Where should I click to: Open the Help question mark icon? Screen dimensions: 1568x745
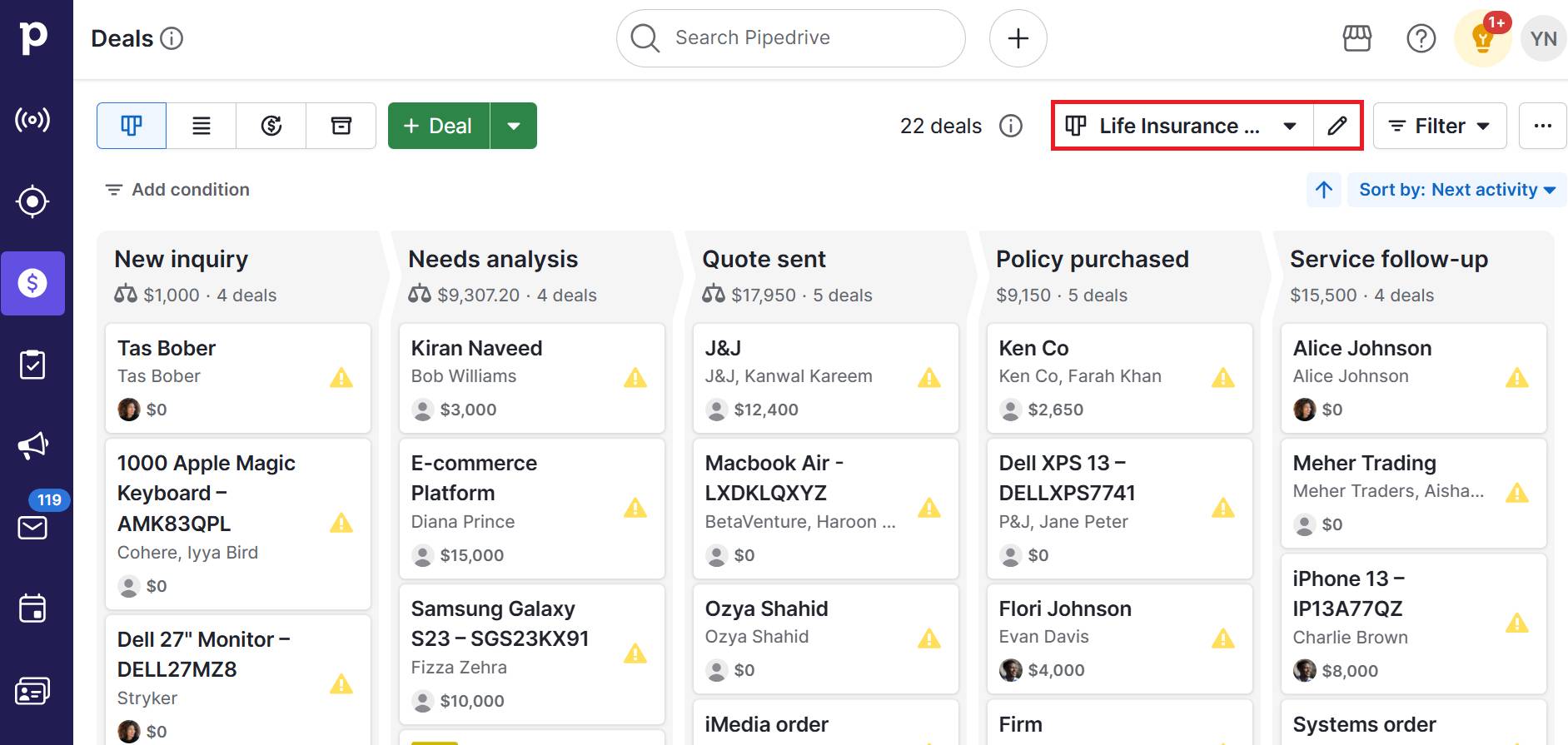(x=1421, y=38)
